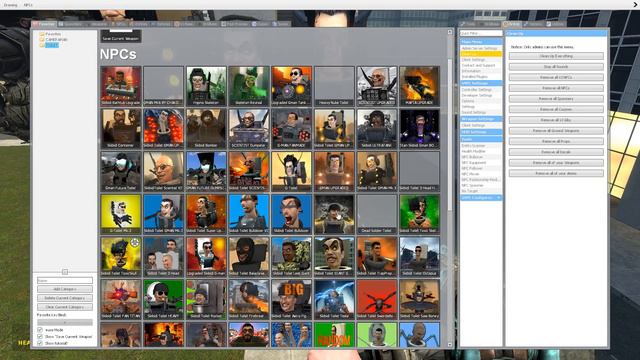
Task: Switch to the Post Process tab
Action: point(235,24)
